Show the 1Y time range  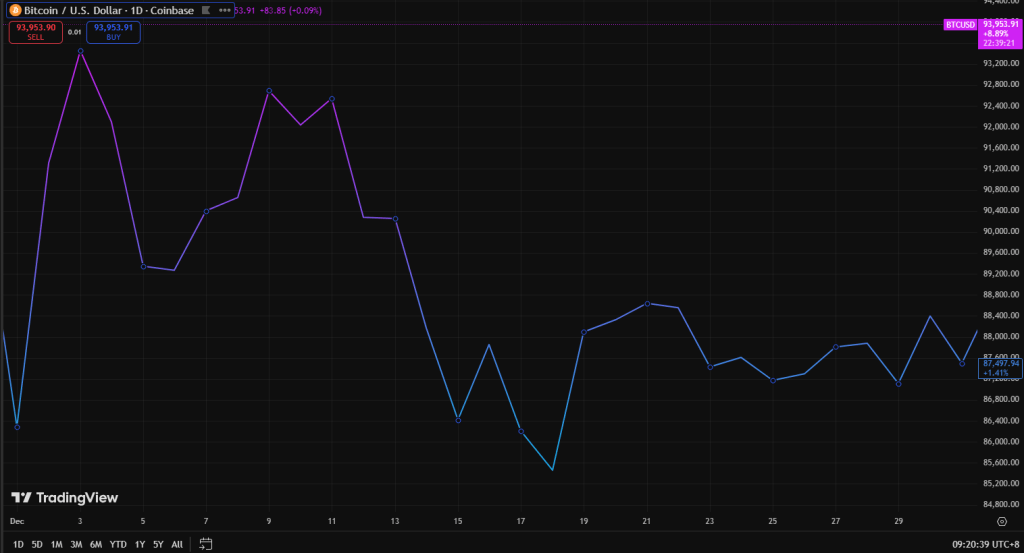click(140, 544)
